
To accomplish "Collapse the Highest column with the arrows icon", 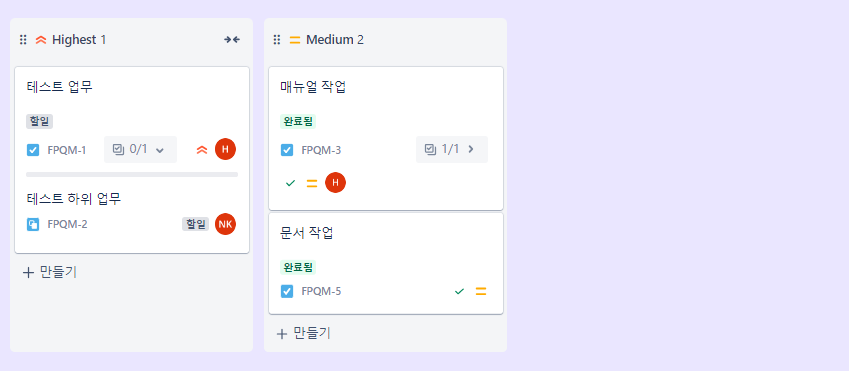I will [232, 40].
